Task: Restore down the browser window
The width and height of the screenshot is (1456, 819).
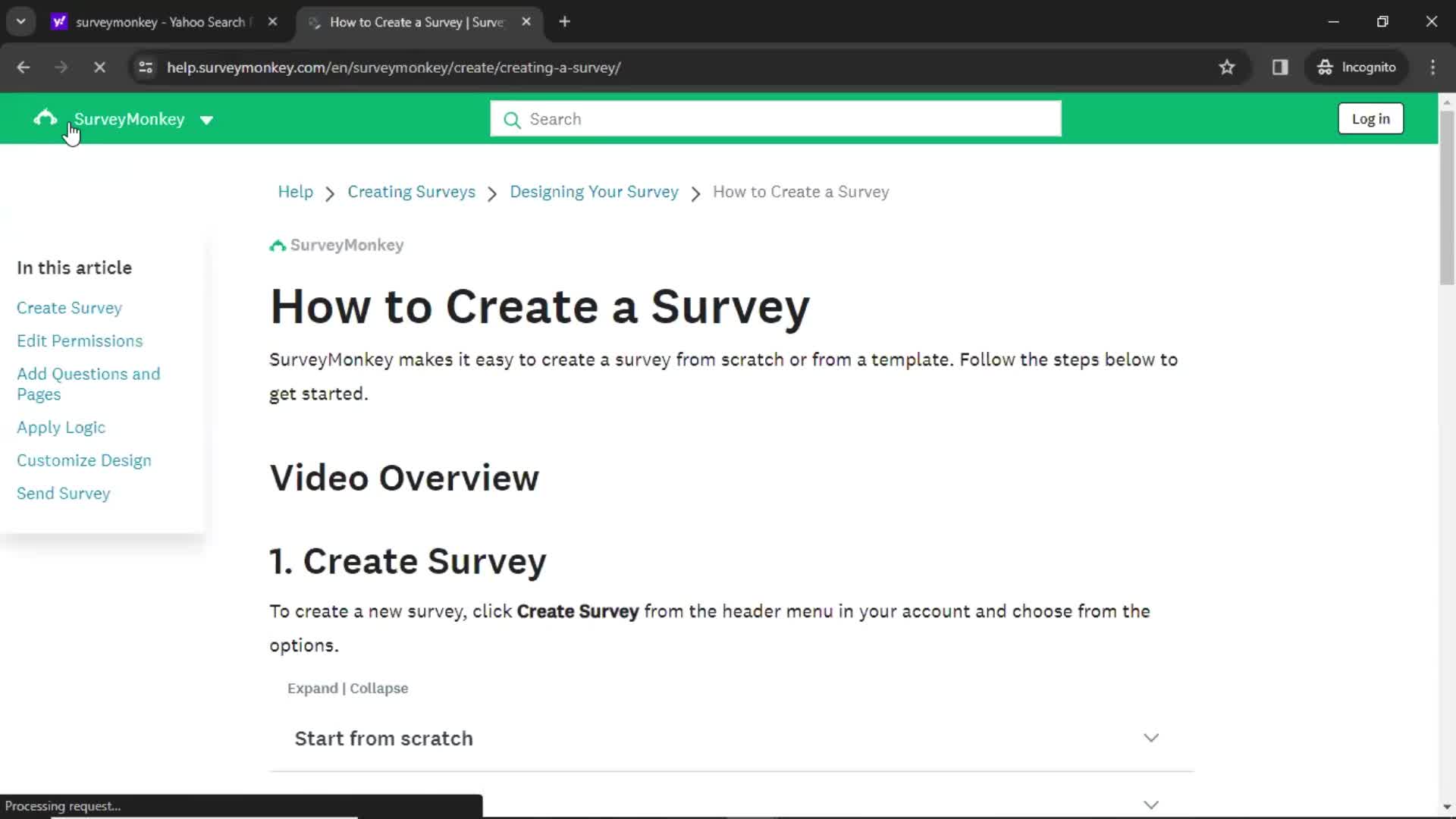Action: 1382,22
